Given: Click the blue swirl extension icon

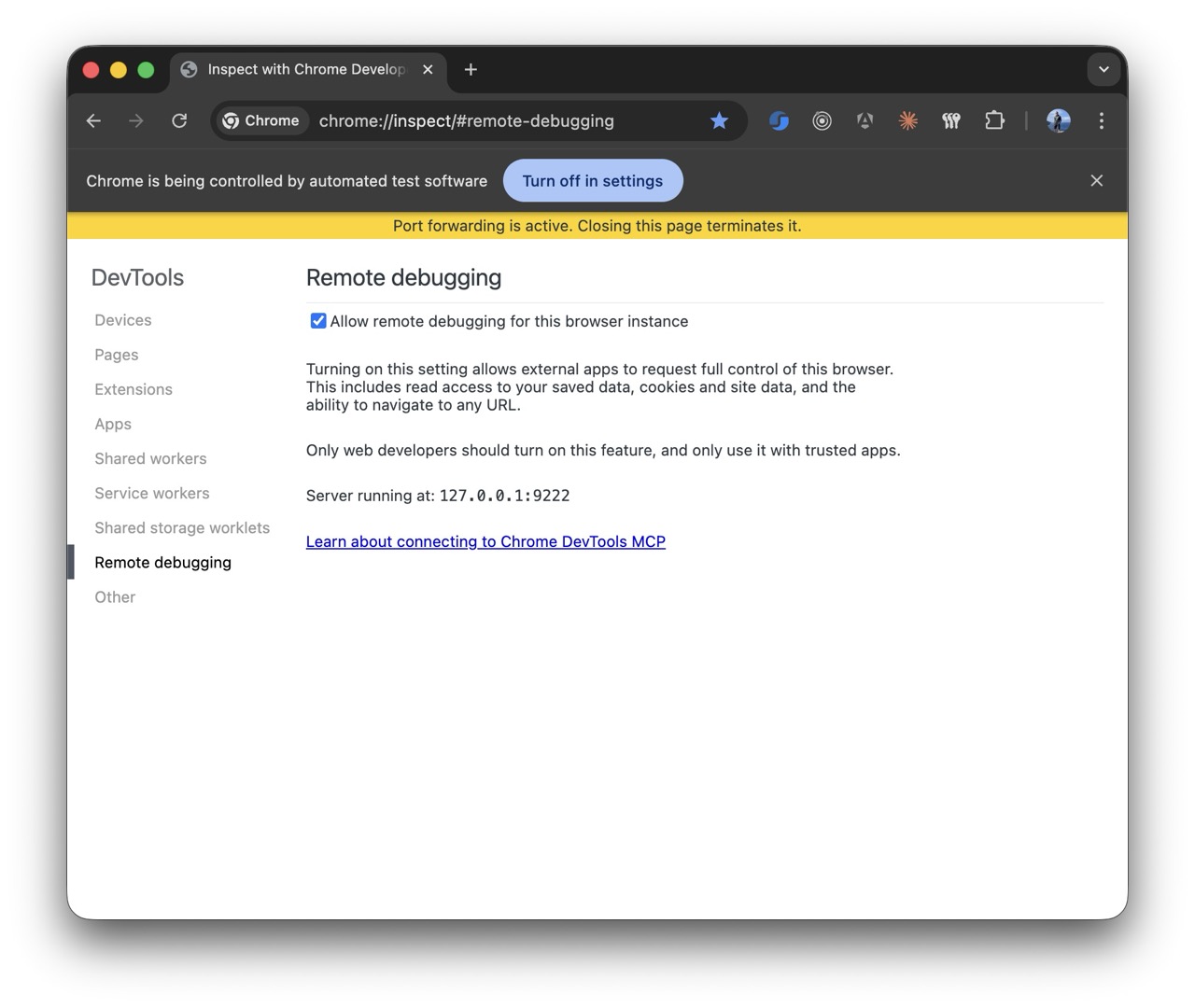Looking at the screenshot, I should 779,120.
